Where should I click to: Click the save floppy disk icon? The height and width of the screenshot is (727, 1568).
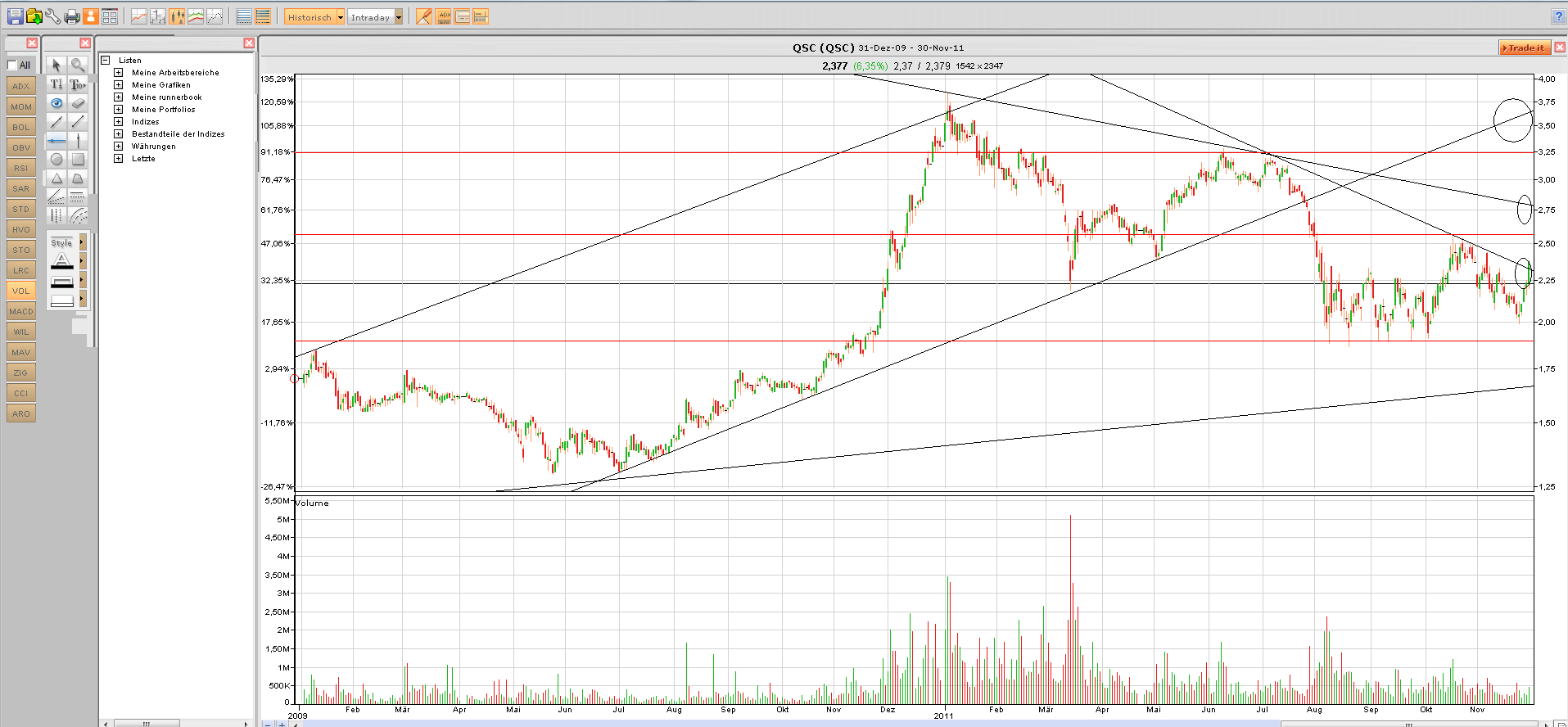pos(15,16)
